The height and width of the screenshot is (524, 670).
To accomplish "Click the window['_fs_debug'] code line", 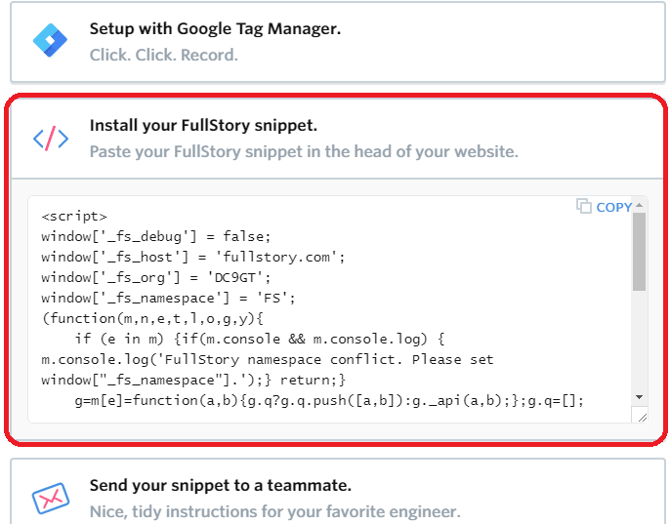I will click(156, 236).
